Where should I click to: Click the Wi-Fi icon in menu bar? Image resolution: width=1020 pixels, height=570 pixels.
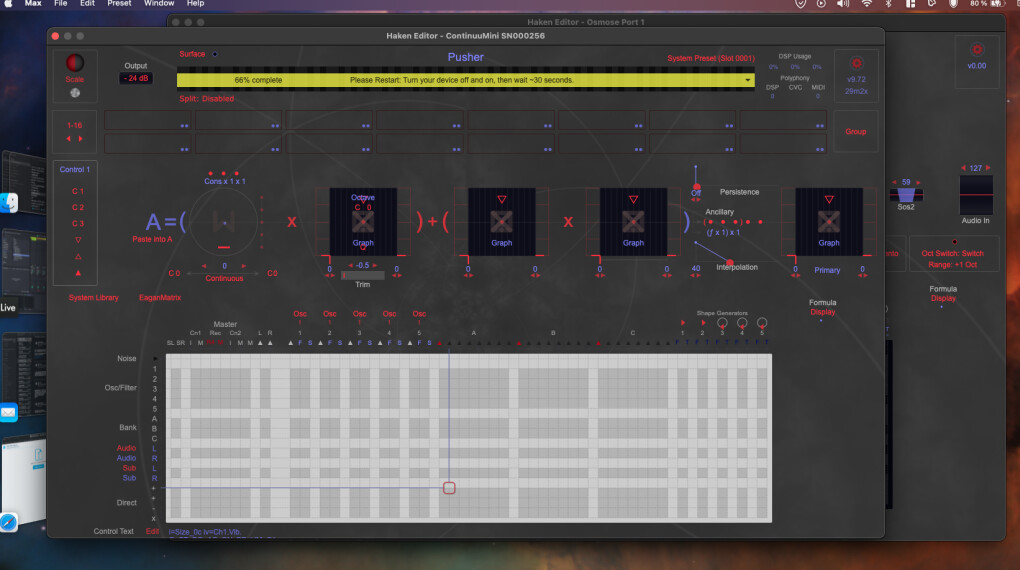pos(866,4)
